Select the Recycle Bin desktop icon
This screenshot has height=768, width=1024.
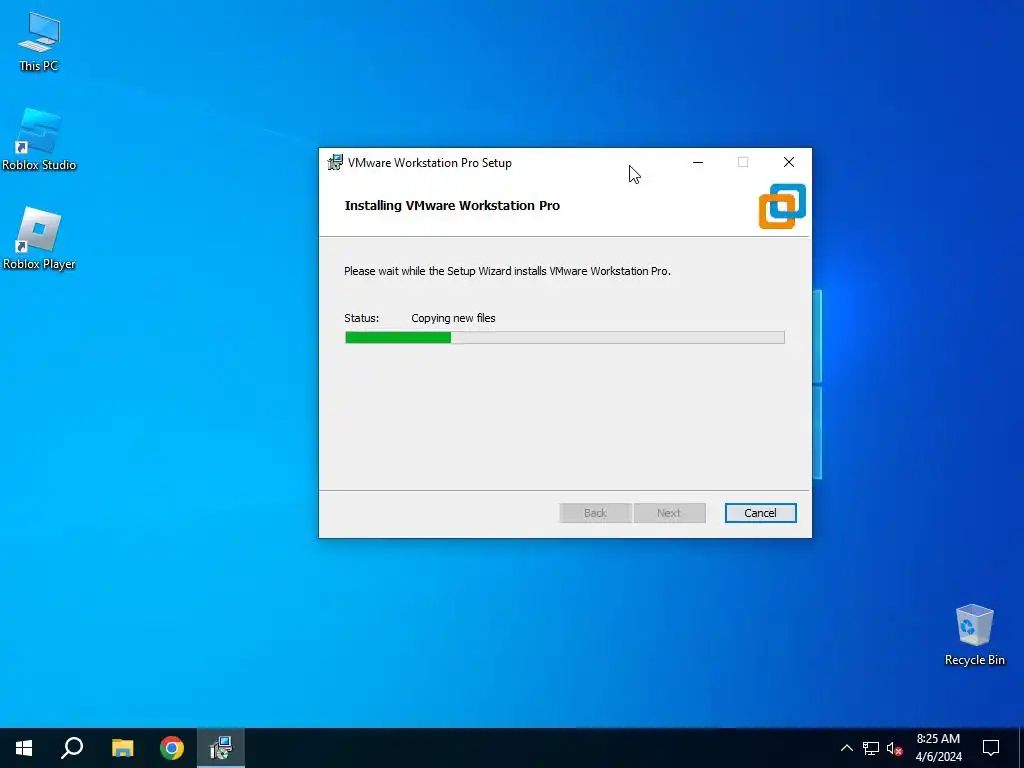click(974, 635)
